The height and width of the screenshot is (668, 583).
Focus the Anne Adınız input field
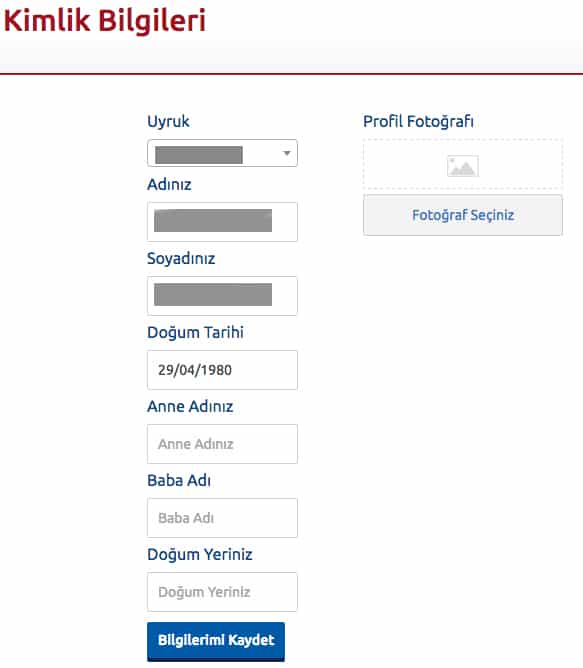pyautogui.click(x=222, y=444)
